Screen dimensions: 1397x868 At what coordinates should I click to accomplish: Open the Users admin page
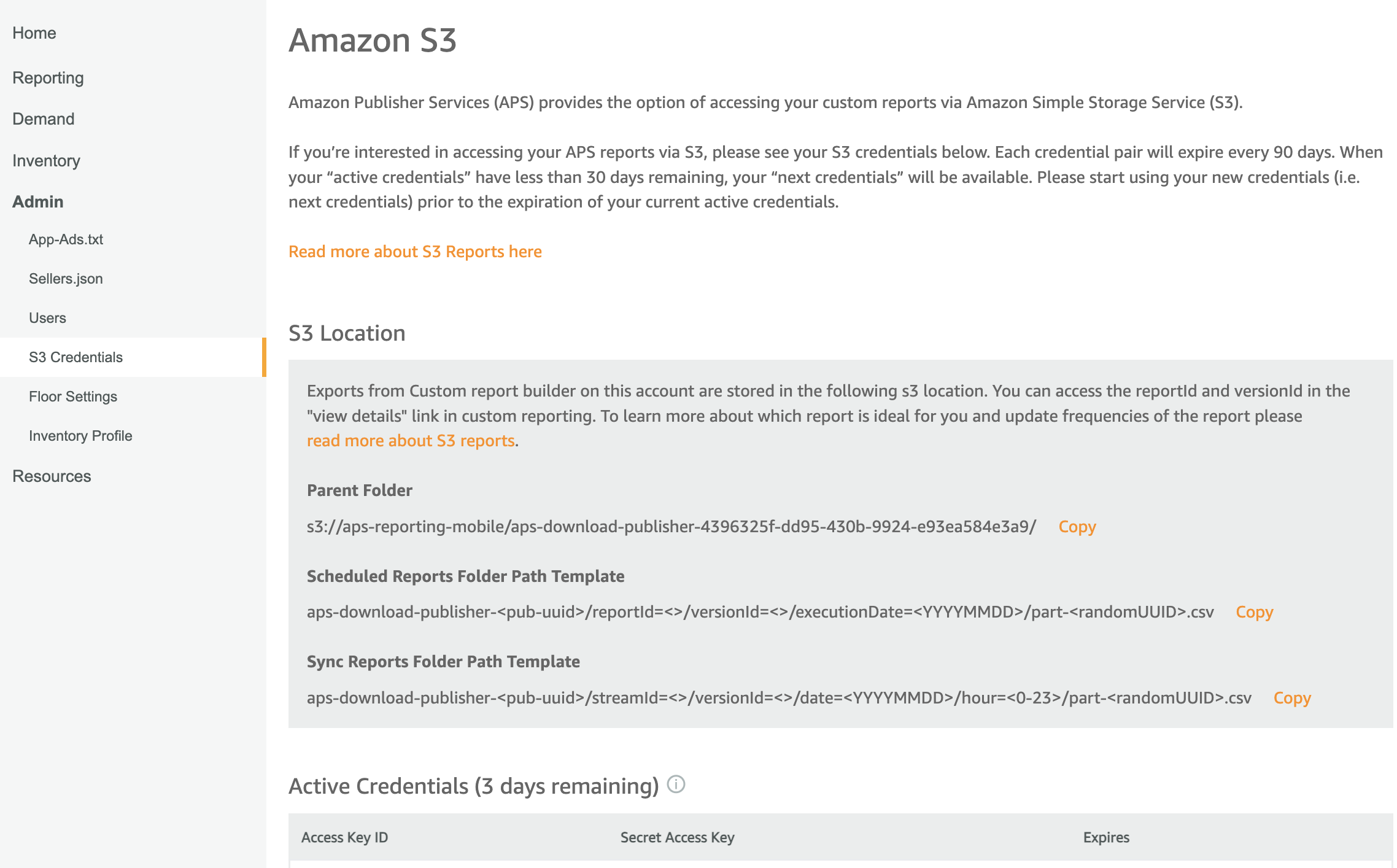click(47, 318)
